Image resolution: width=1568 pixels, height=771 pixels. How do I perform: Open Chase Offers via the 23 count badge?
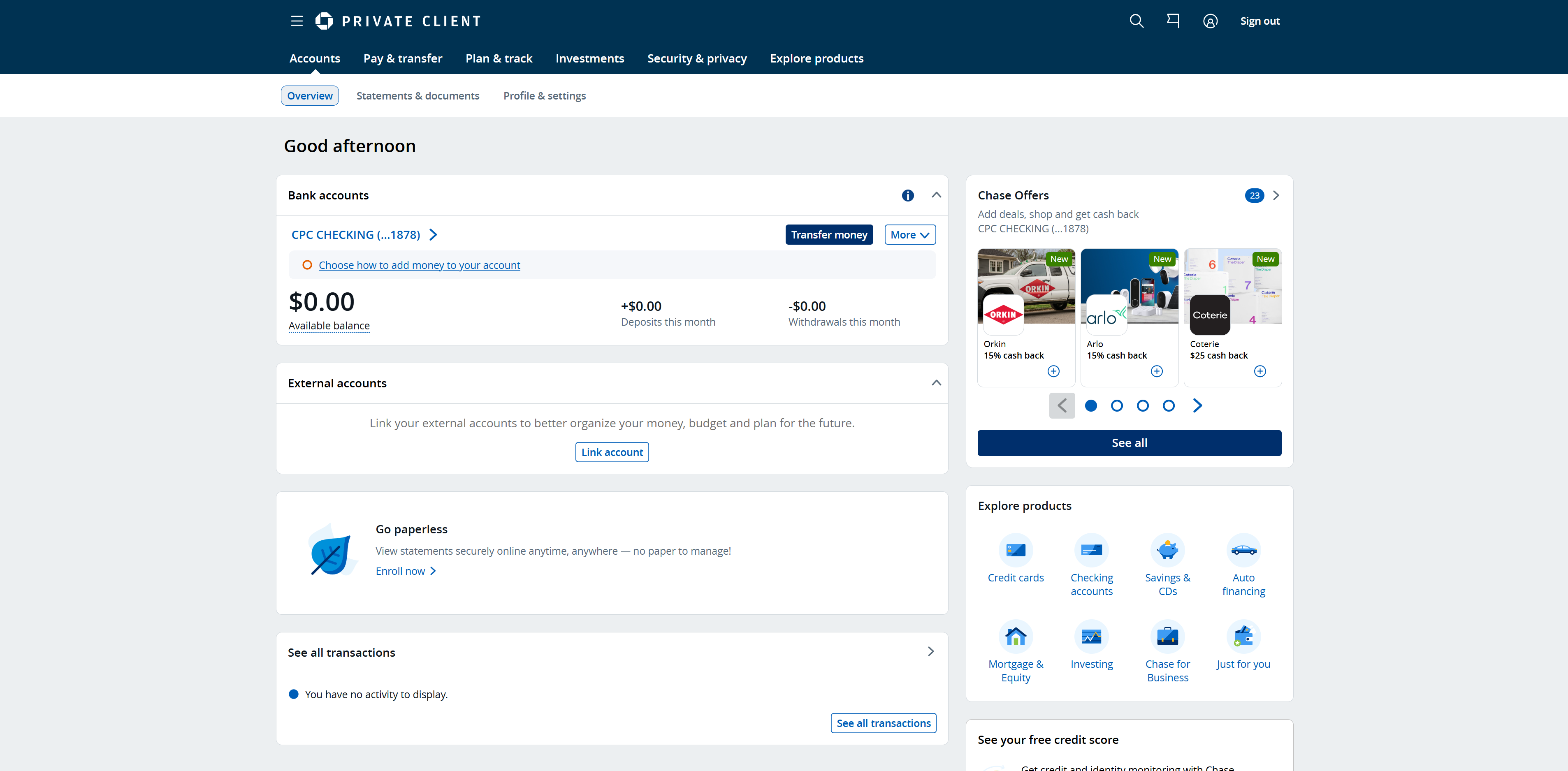click(x=1254, y=195)
